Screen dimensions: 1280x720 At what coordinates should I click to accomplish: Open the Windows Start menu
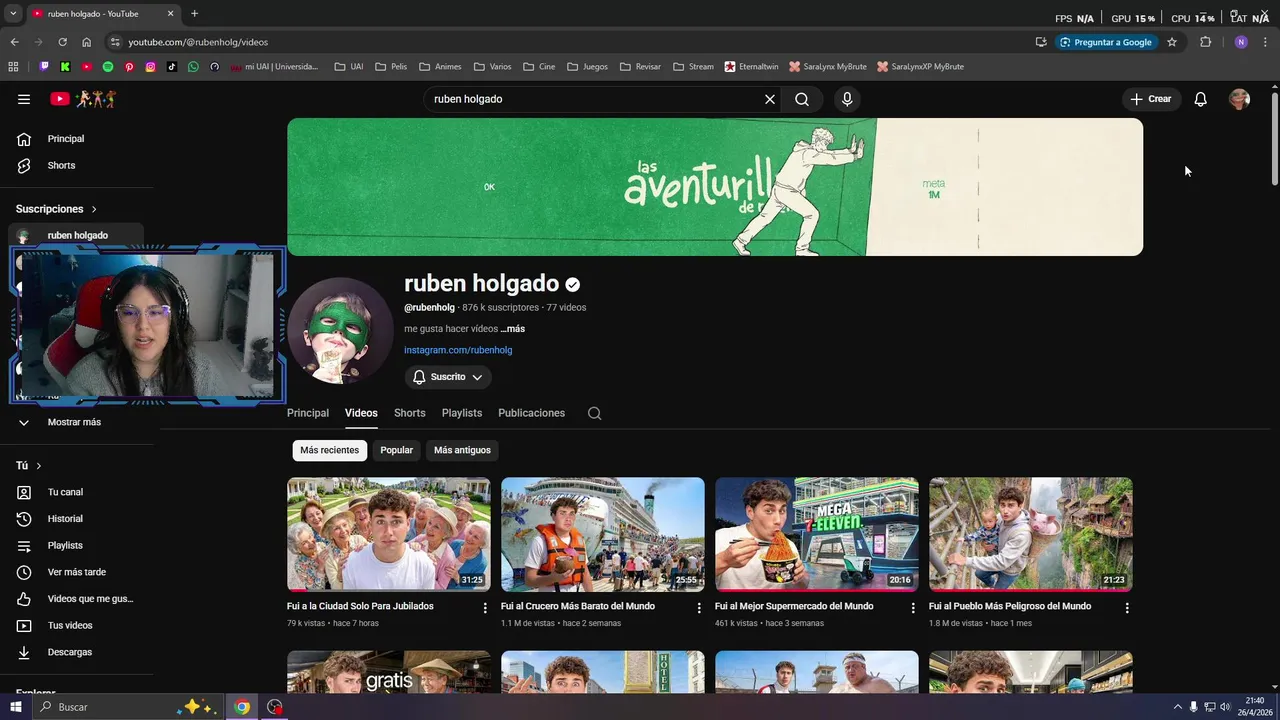(x=15, y=707)
